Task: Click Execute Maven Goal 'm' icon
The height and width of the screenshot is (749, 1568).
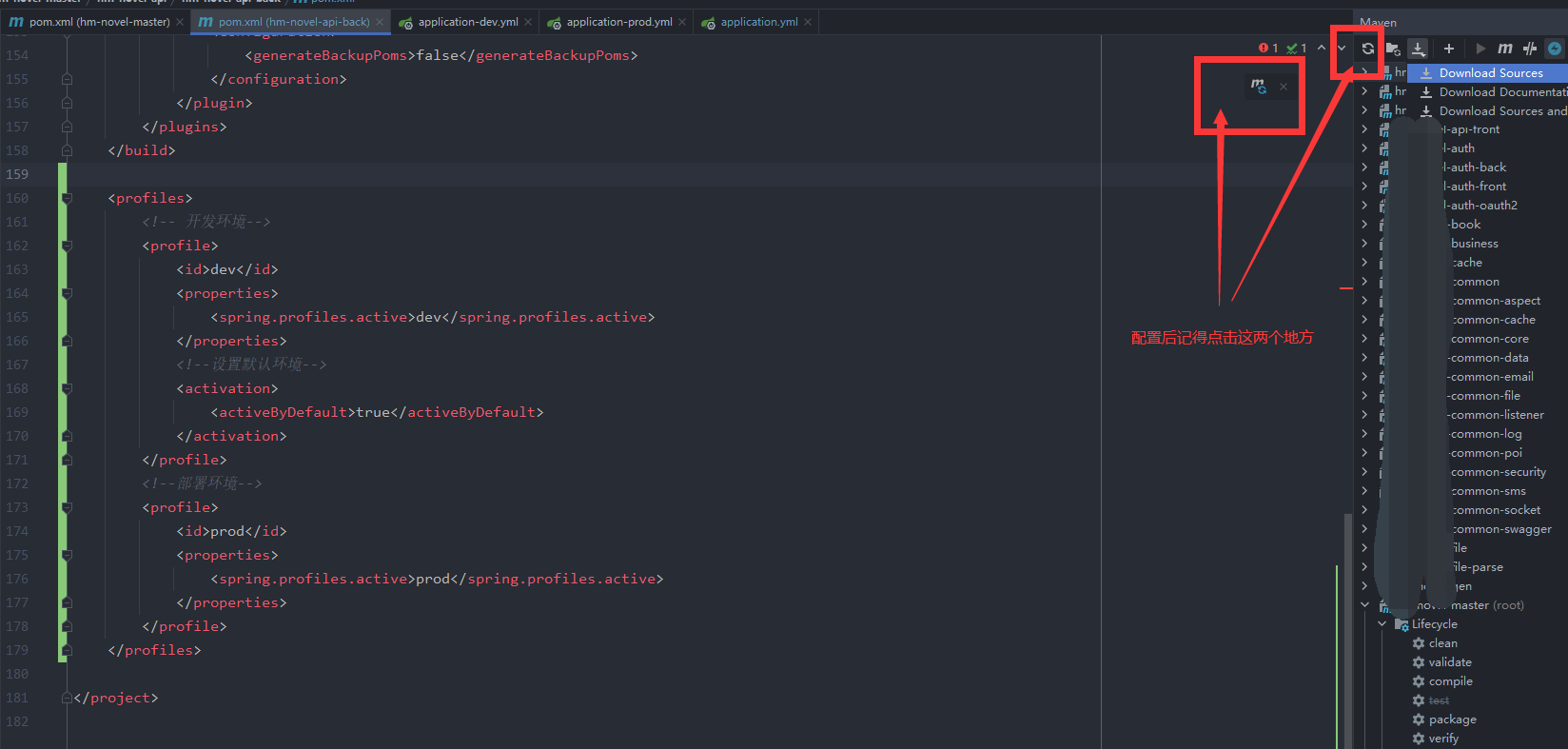Action: coord(1504,49)
